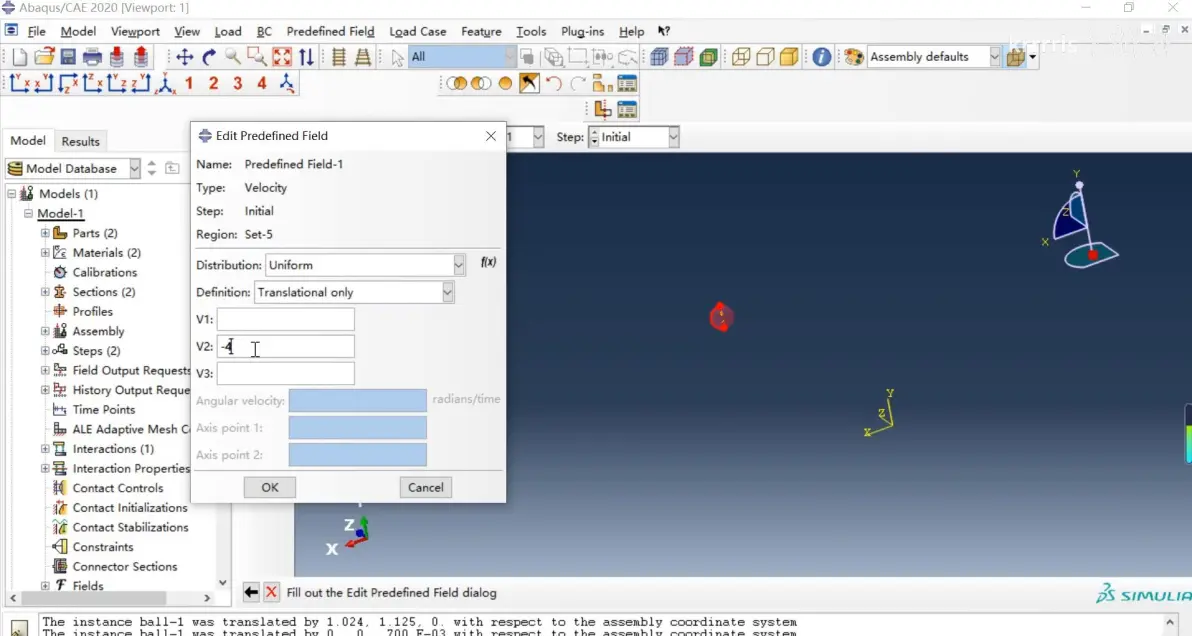The width and height of the screenshot is (1192, 636).
Task: Enable the hidden render style cube
Action: (766, 57)
